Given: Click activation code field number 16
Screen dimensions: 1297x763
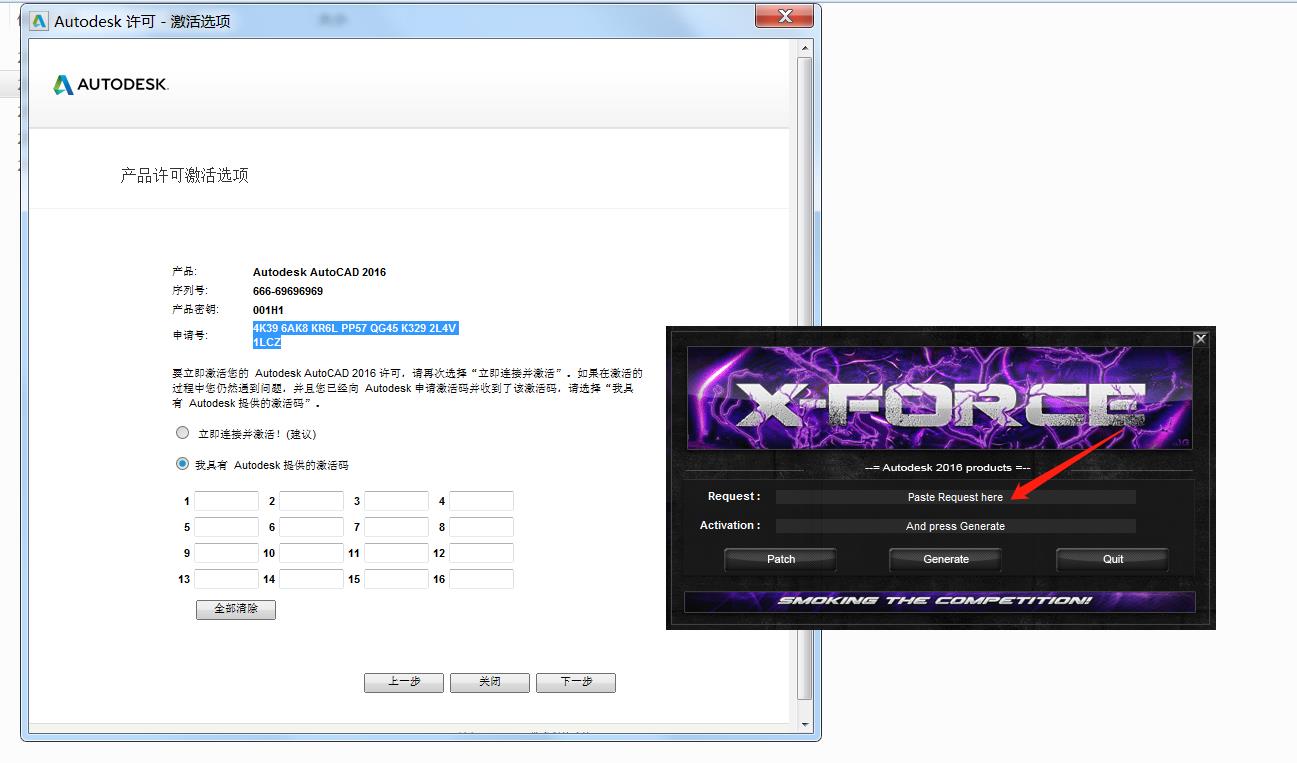Looking at the screenshot, I should coord(481,579).
